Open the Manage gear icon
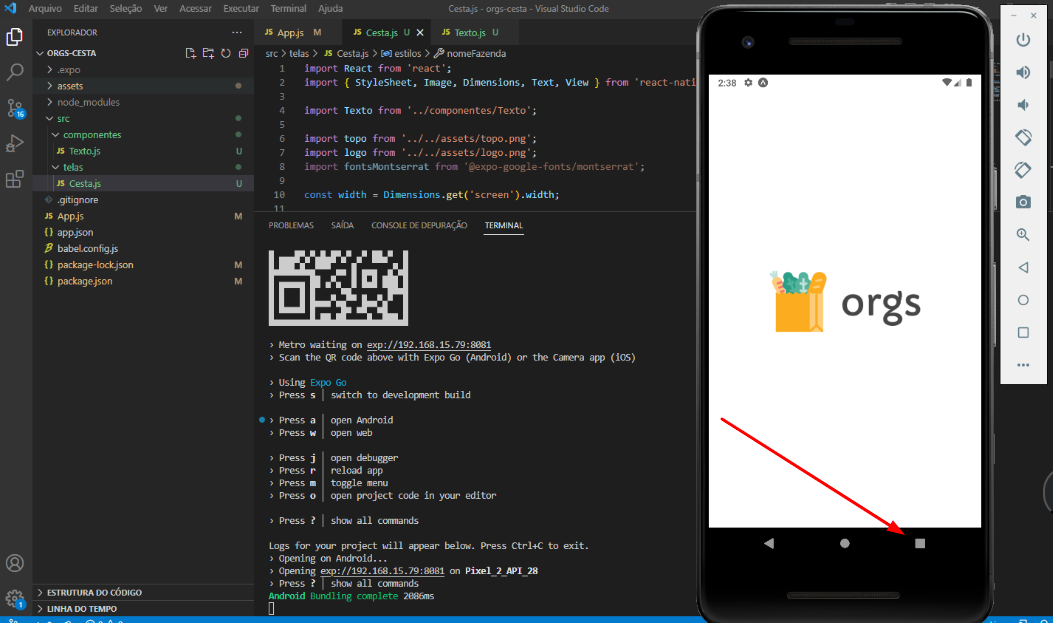 click(x=14, y=598)
